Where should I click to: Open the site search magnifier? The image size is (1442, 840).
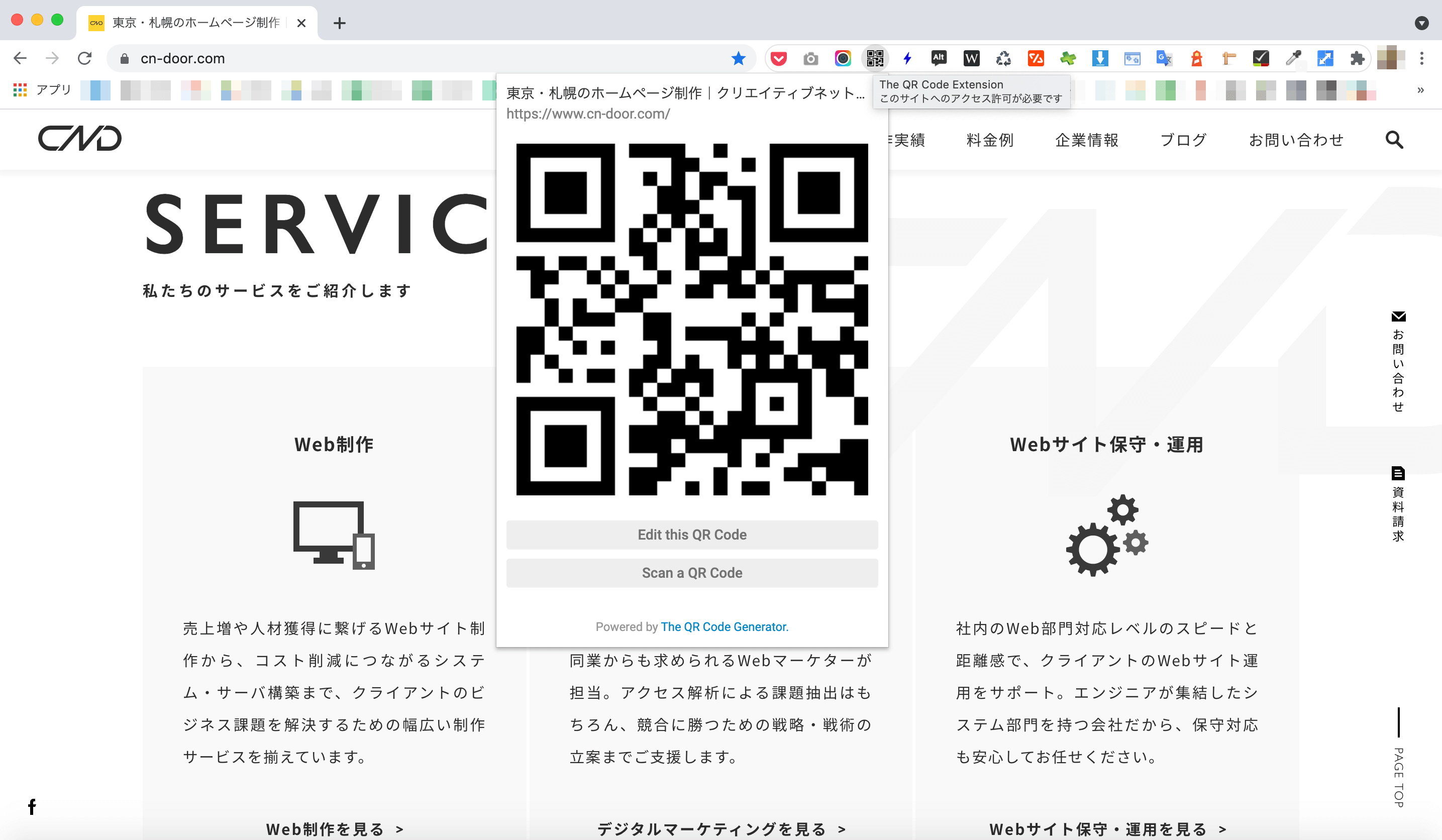click(1394, 140)
